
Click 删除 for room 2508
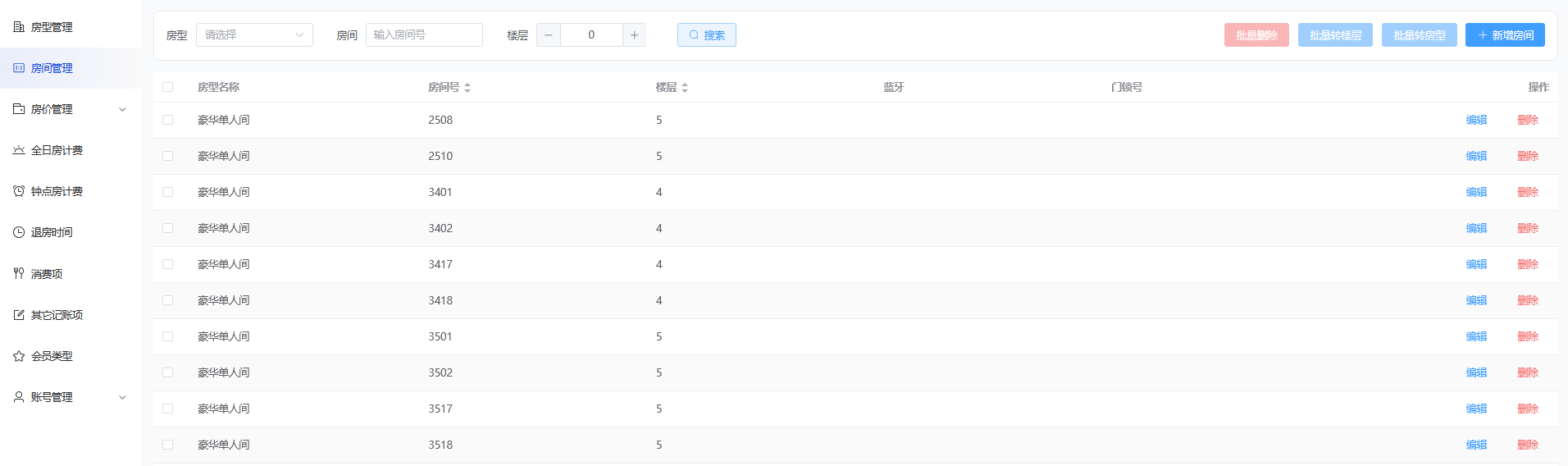[1528, 120]
